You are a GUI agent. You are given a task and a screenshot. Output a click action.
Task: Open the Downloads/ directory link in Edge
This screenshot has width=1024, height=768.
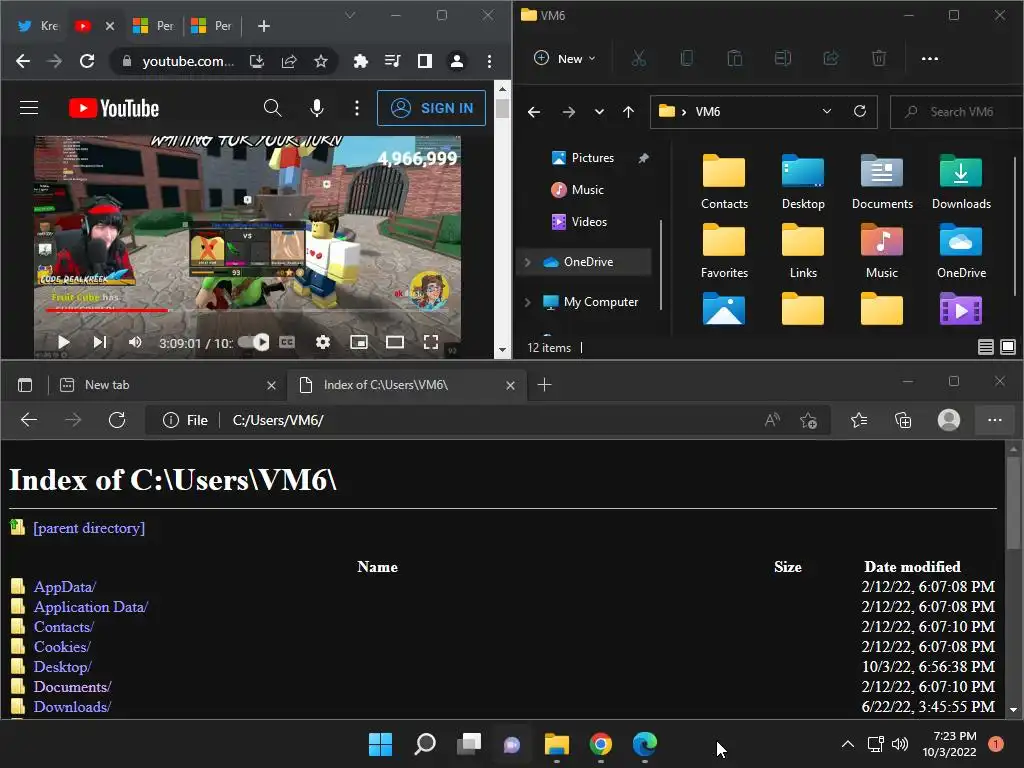pyautogui.click(x=72, y=707)
